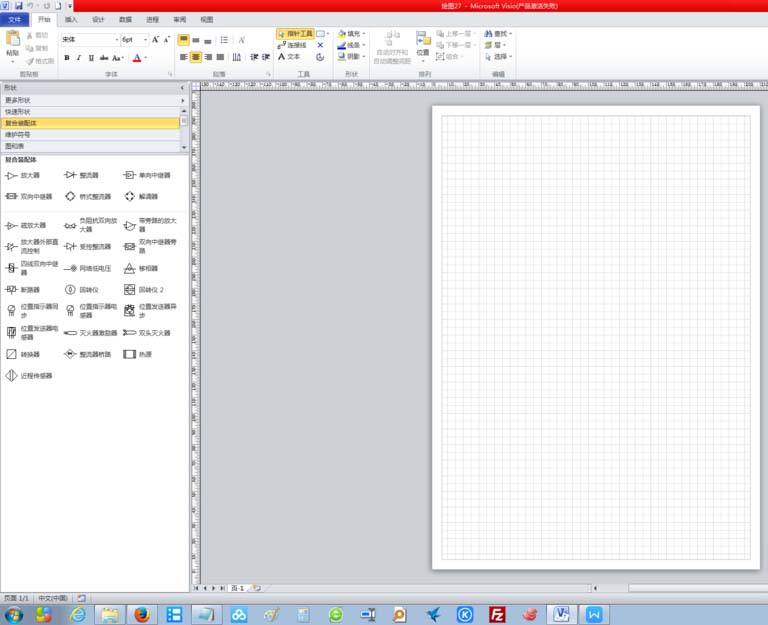Select the highlighted Composite Assemblies stencil
The width and height of the screenshot is (768, 625).
(x=91, y=123)
